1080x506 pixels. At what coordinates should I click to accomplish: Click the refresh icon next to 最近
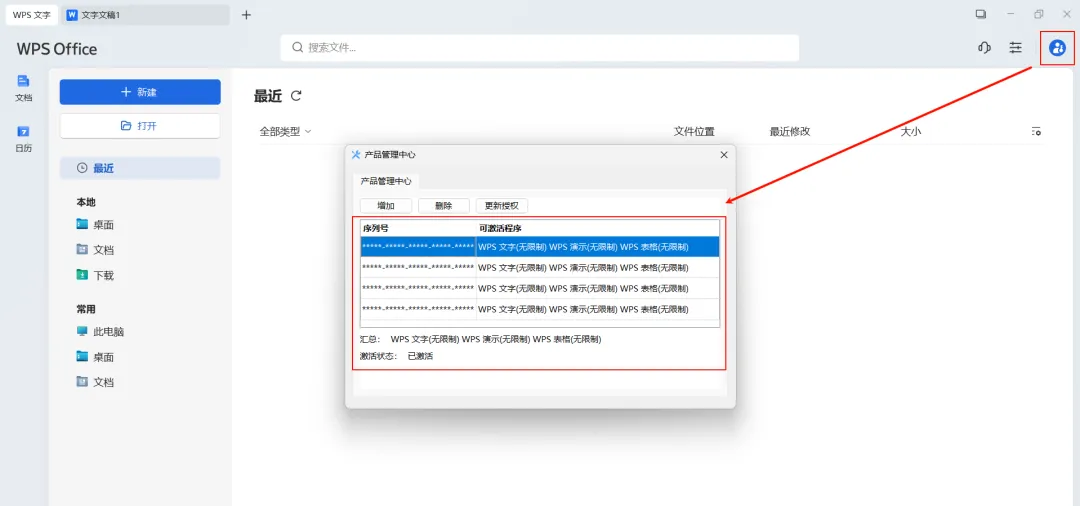point(296,96)
